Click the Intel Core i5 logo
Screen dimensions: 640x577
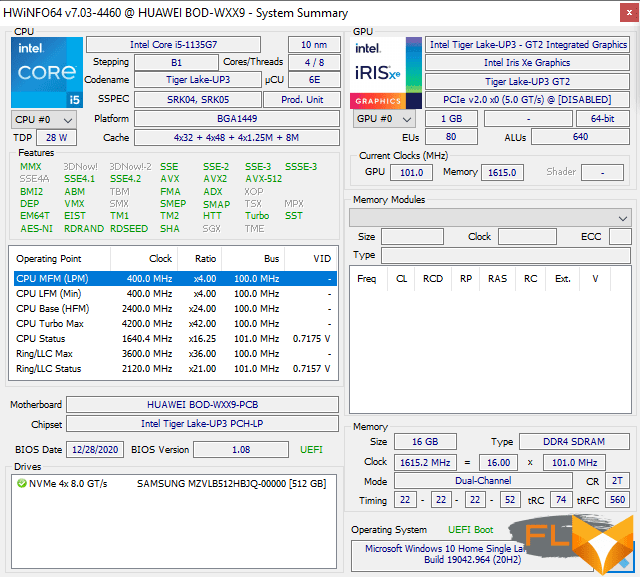coord(47,72)
